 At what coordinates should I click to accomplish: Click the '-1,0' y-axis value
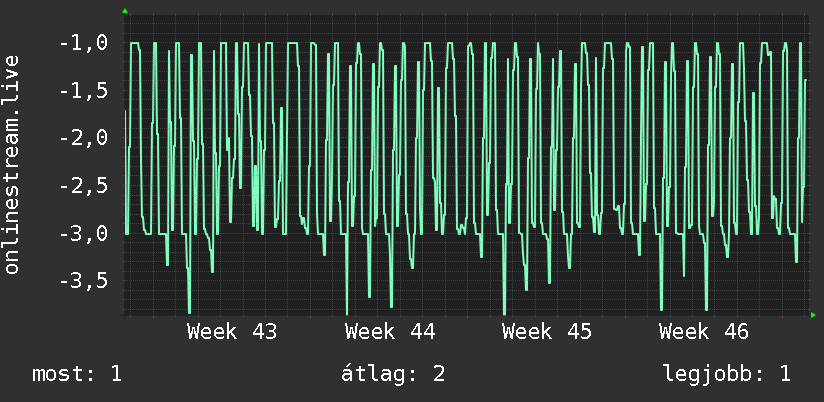[x=84, y=43]
